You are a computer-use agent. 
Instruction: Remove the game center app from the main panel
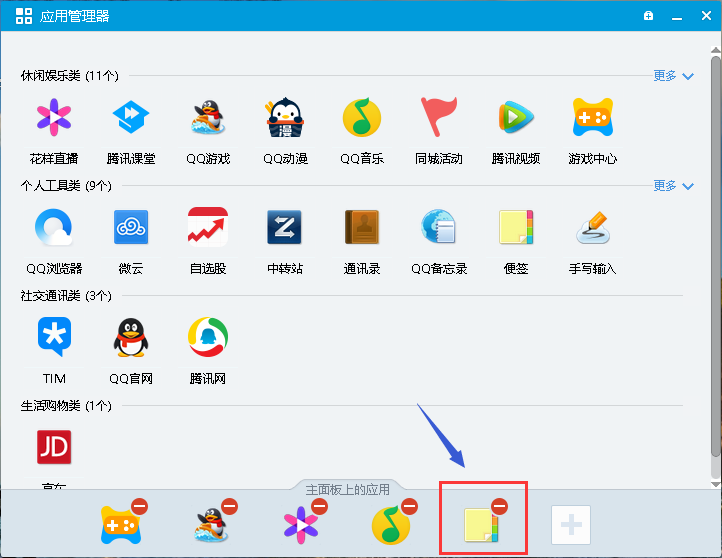click(139, 507)
